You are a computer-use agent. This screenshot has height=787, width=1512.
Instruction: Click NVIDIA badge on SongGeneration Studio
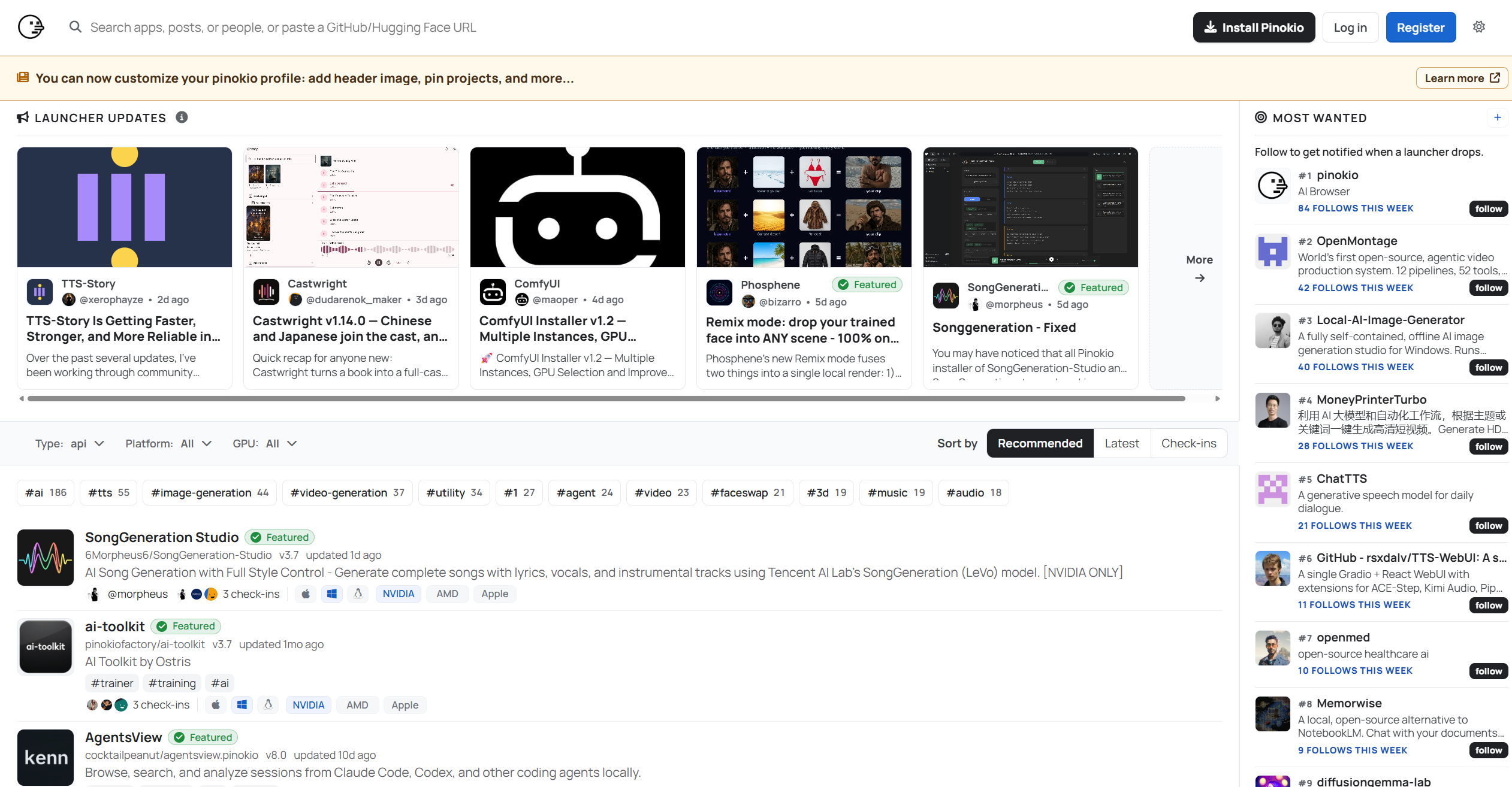tap(399, 594)
